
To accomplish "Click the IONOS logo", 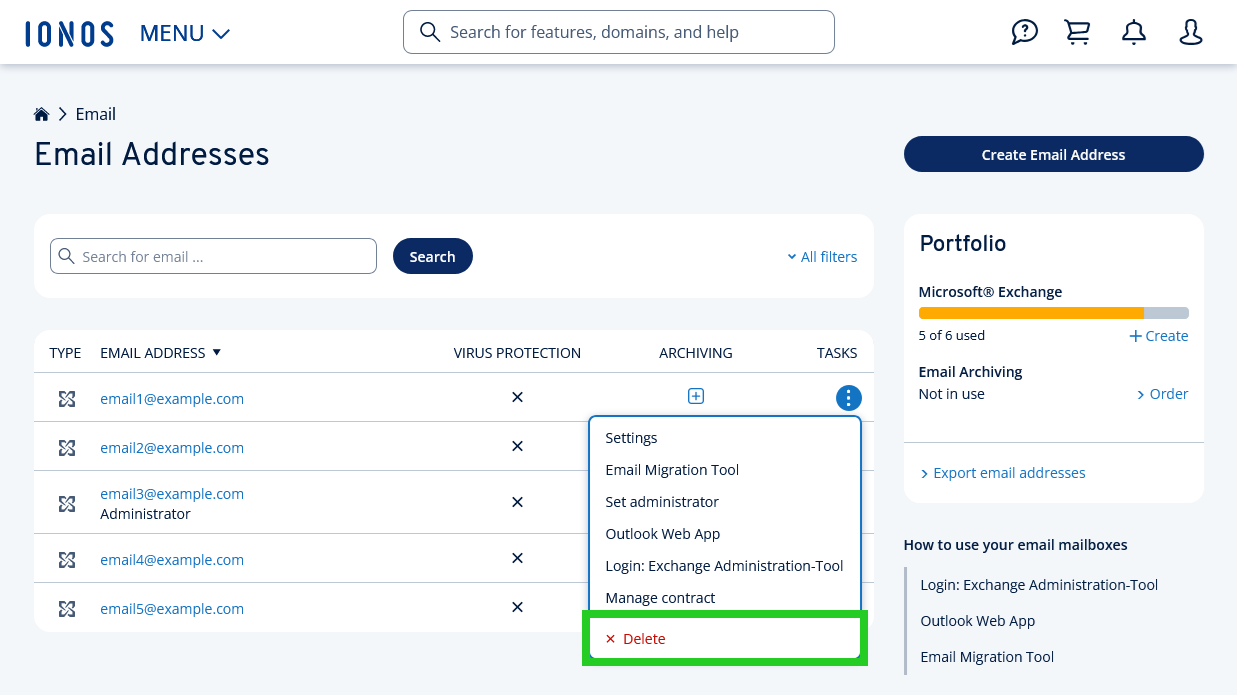I will [x=69, y=33].
